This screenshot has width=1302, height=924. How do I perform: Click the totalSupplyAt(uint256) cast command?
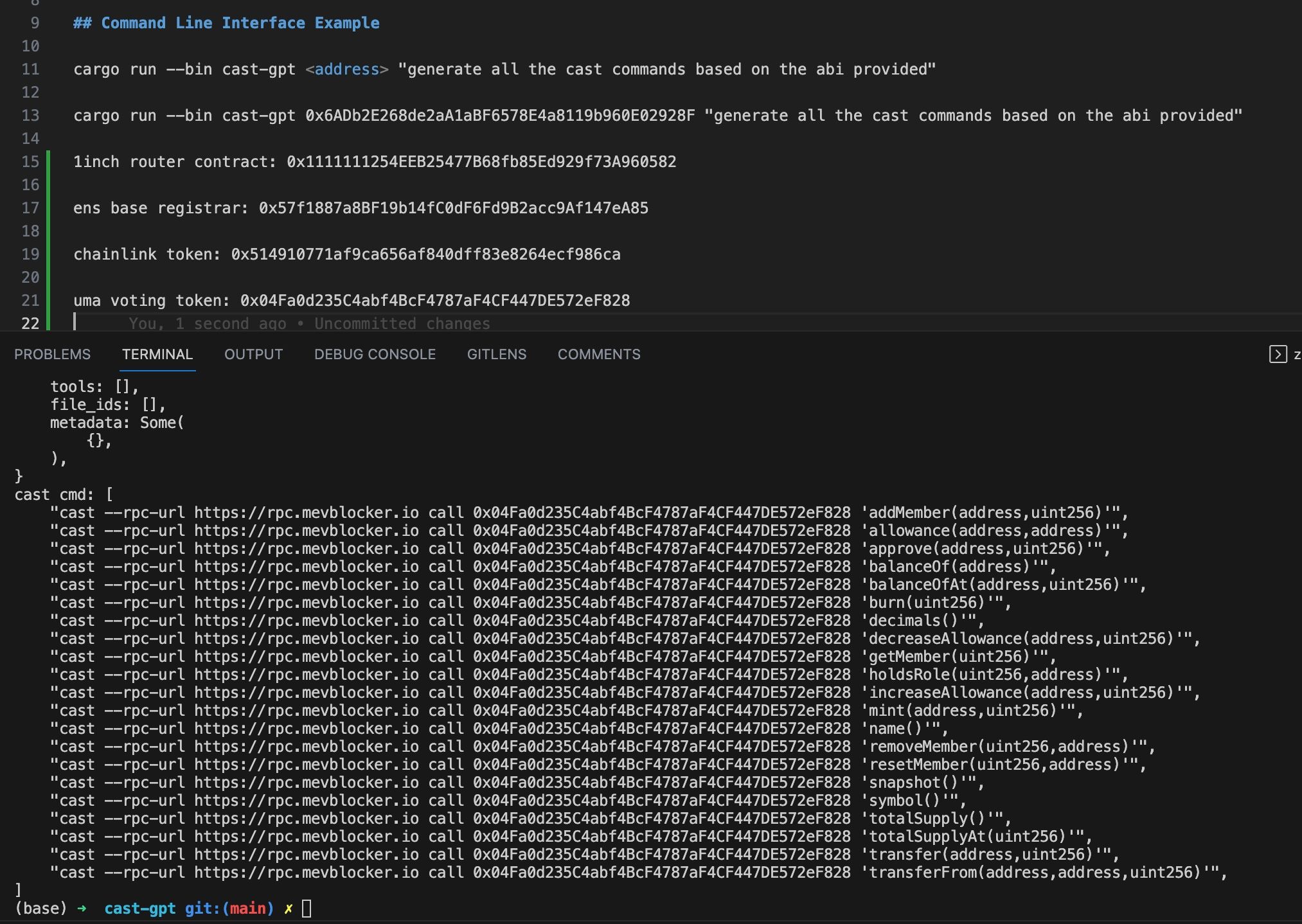571,837
